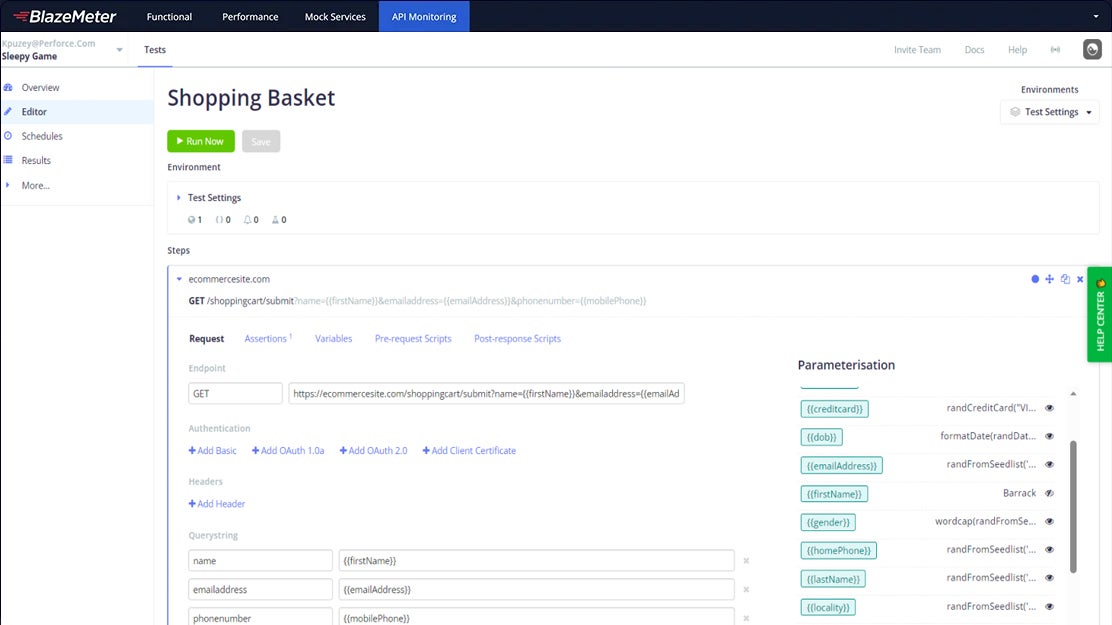Image resolution: width=1112 pixels, height=625 pixels.
Task: Open Results in the sidebar
Action: (36, 160)
